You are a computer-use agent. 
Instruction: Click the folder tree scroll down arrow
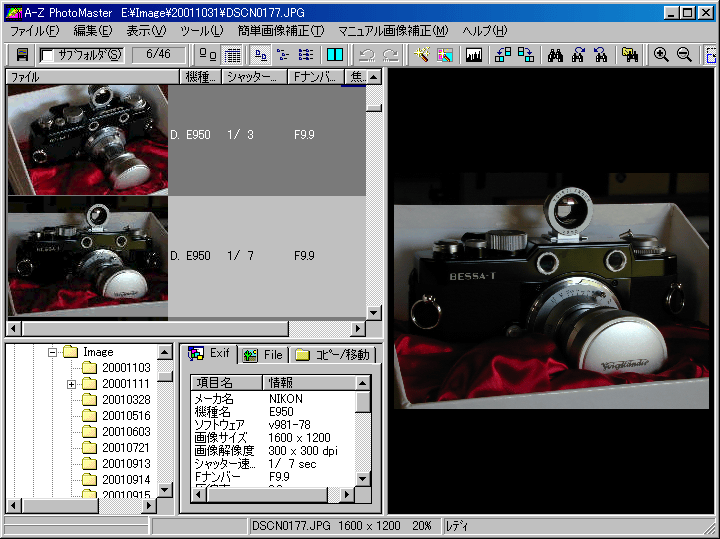click(165, 490)
